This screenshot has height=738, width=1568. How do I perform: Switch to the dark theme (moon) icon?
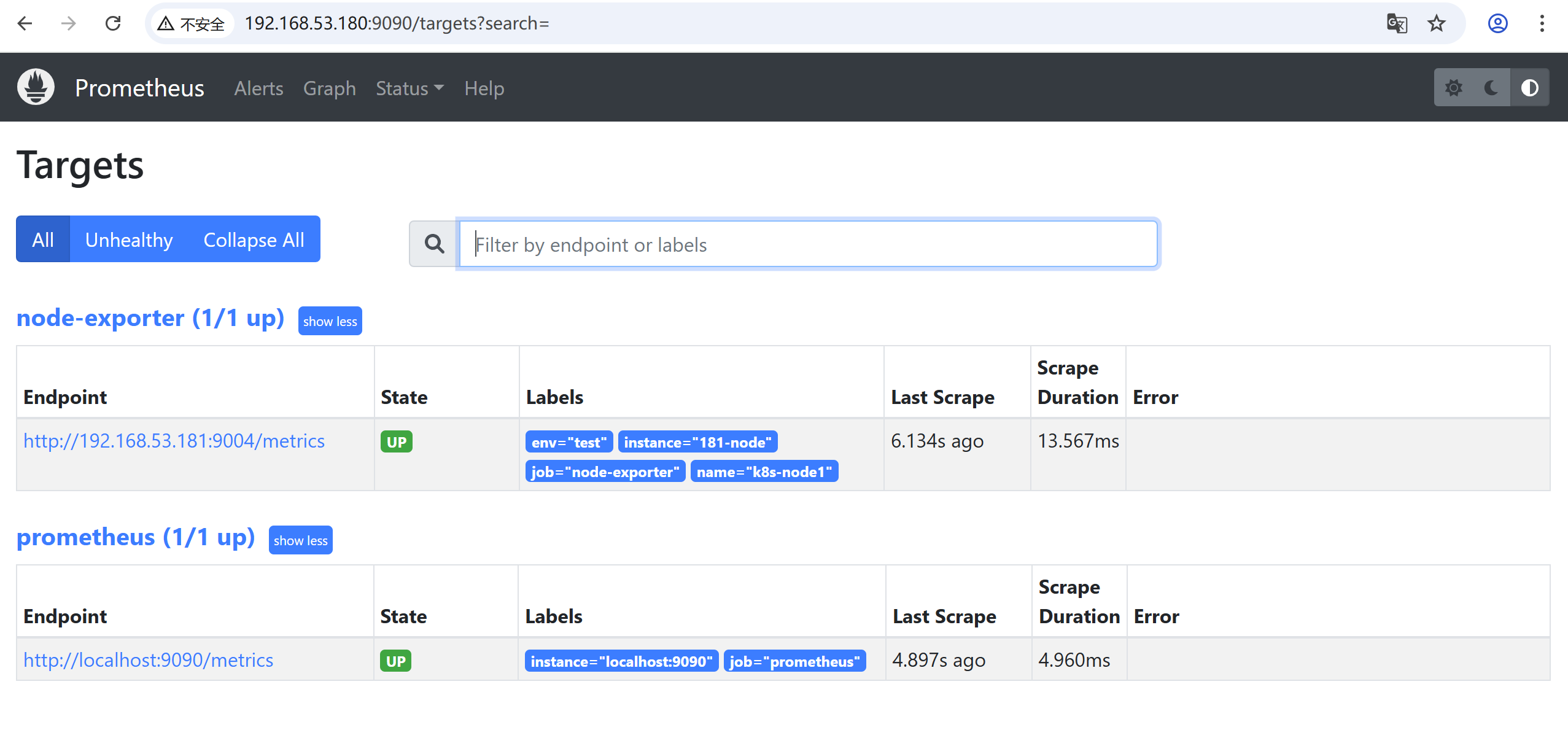tap(1491, 88)
